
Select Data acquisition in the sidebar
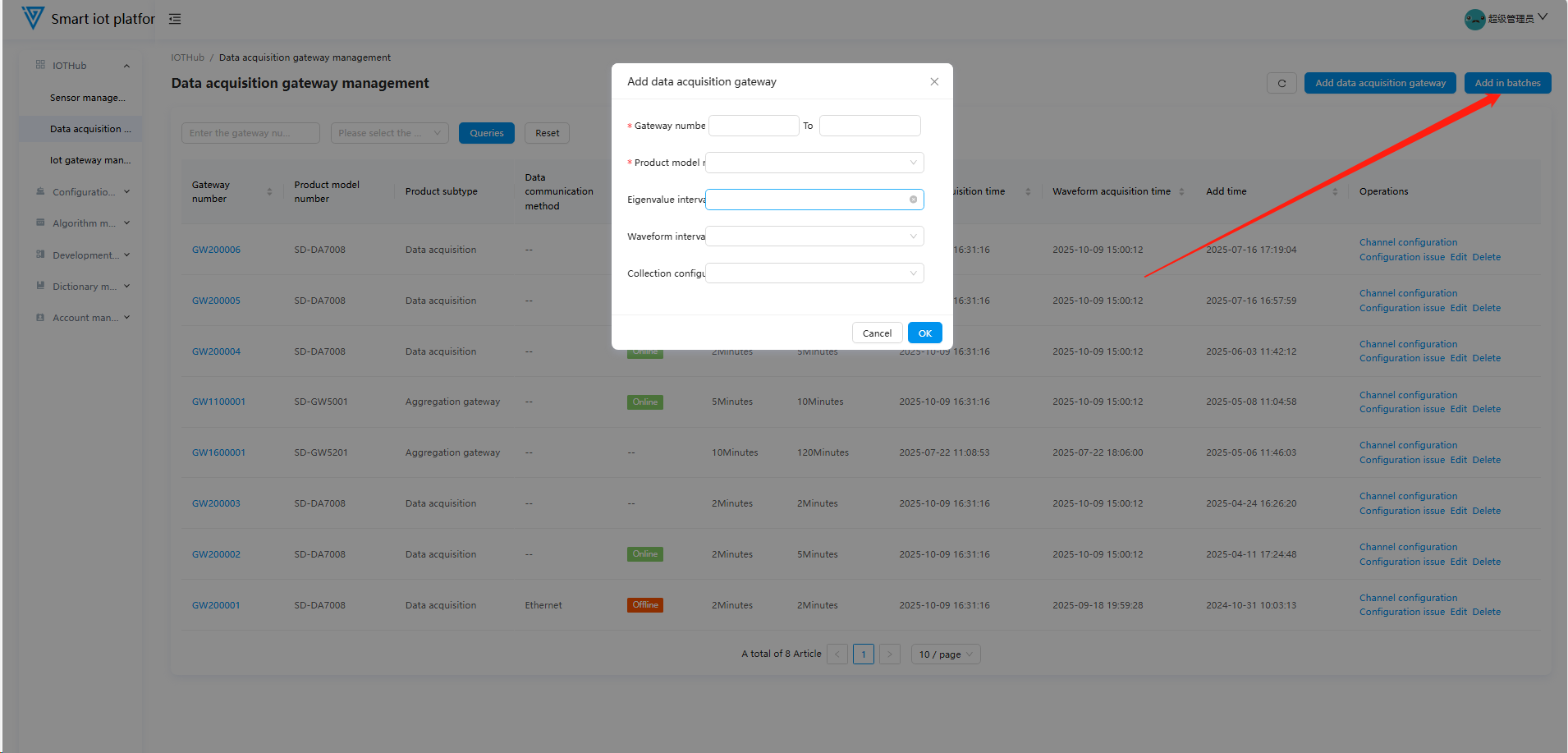(80, 129)
